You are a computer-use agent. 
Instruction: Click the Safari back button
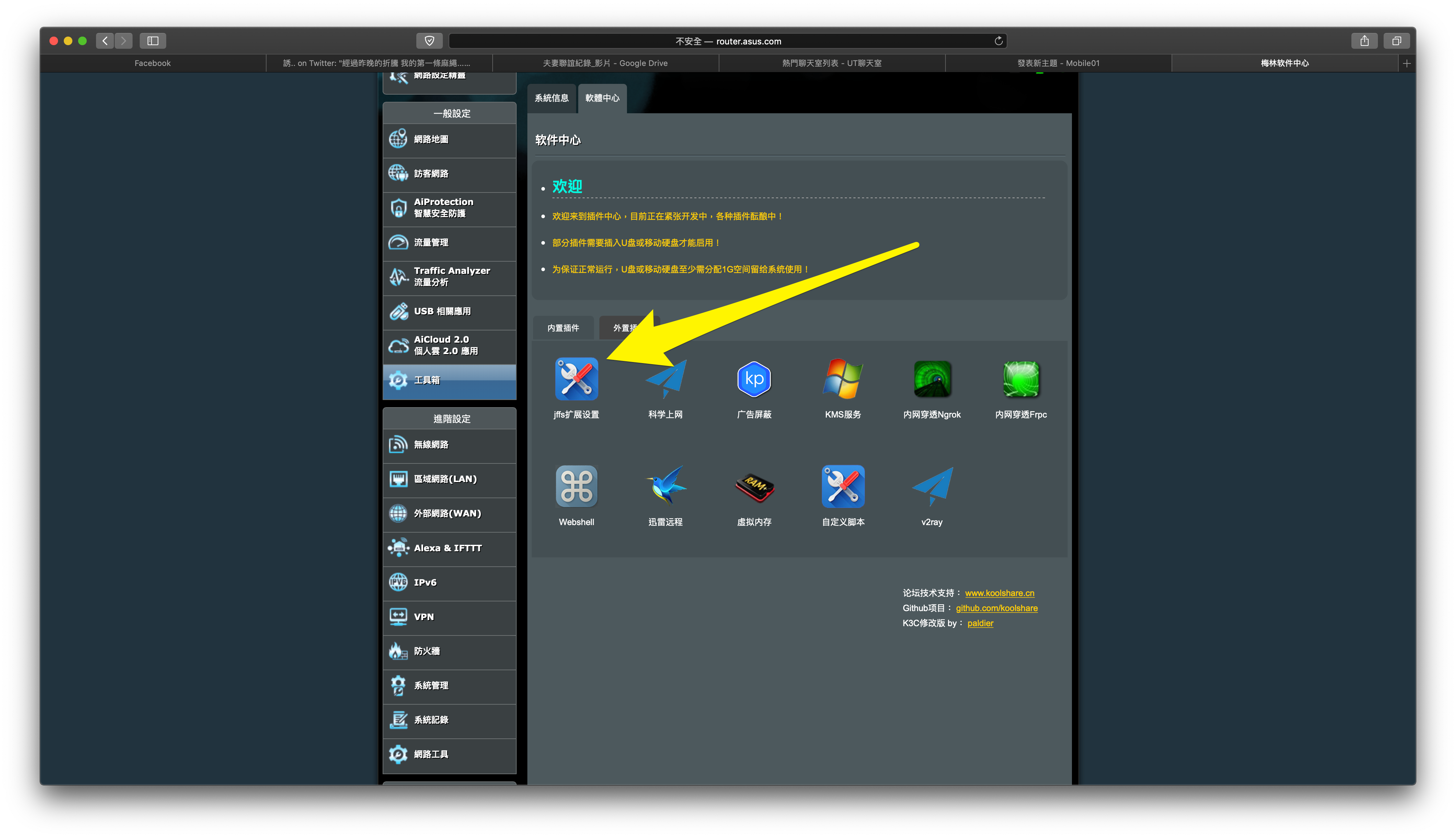[x=105, y=41]
